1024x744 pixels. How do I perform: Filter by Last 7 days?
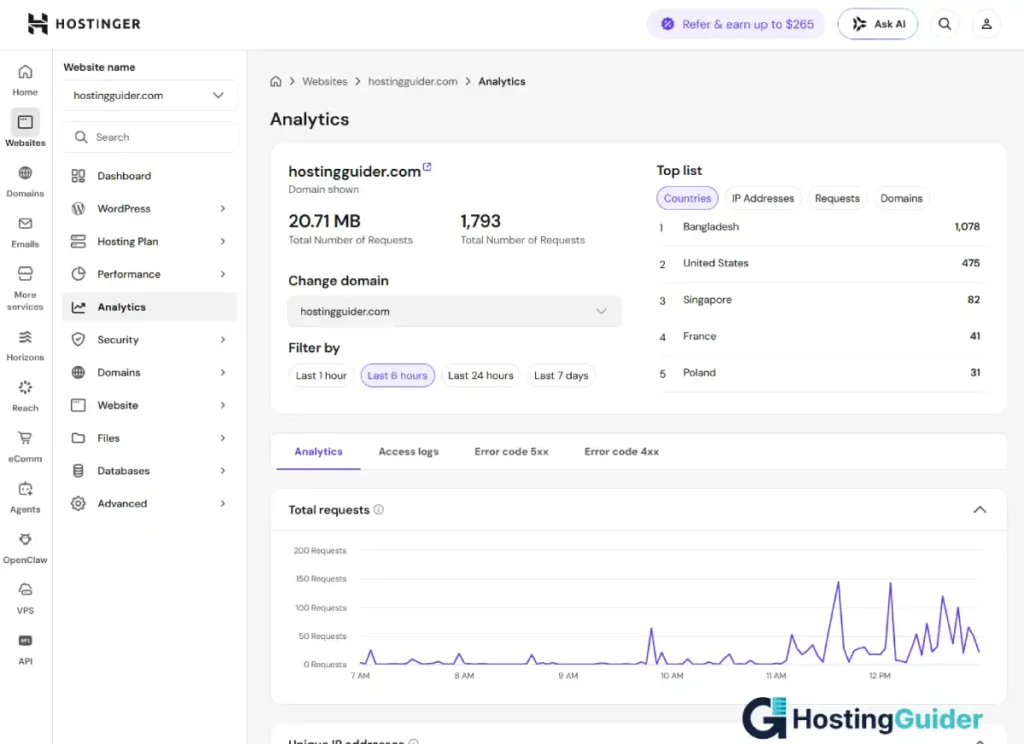[x=561, y=376]
